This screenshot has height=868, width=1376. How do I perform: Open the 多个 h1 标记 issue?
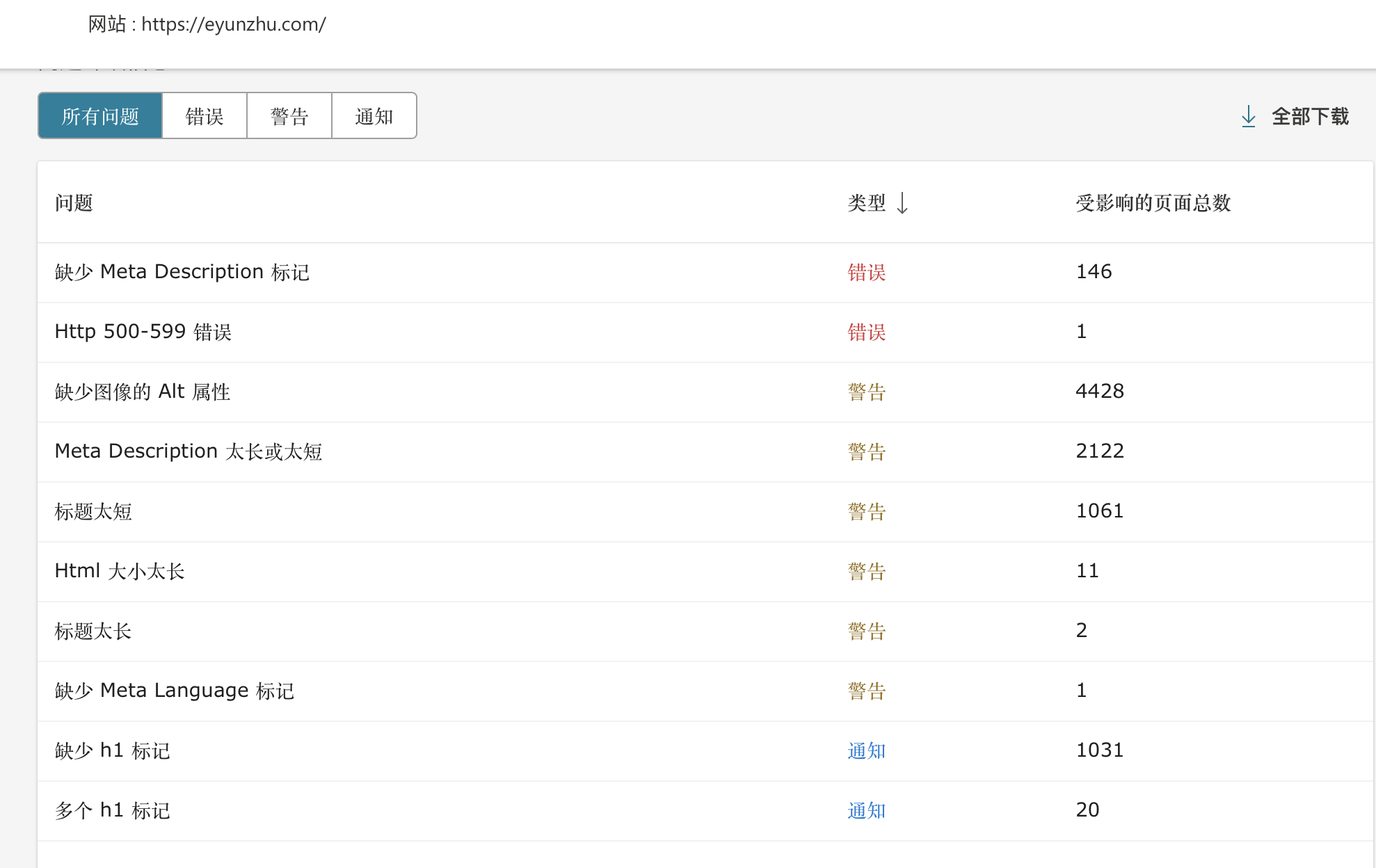[x=112, y=810]
